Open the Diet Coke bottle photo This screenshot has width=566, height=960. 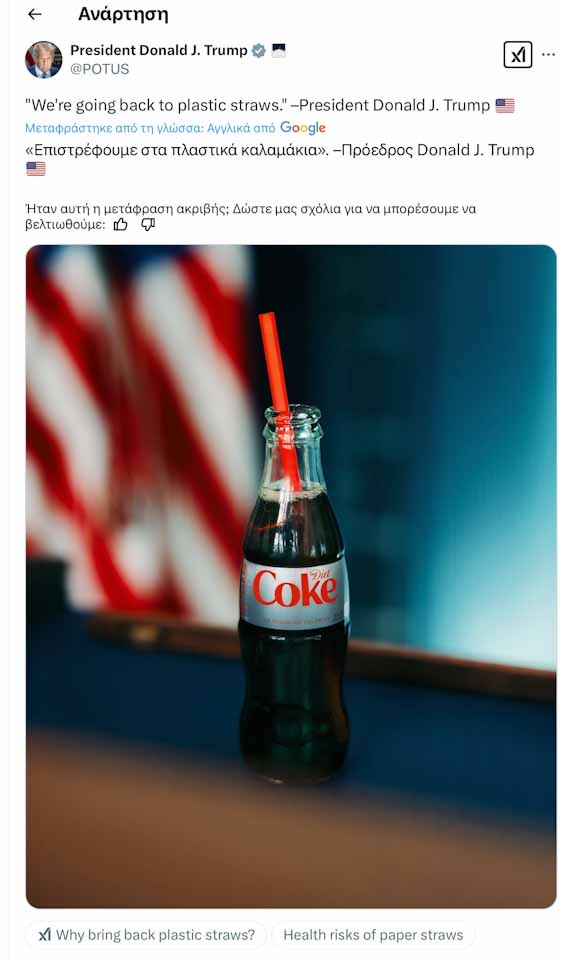point(291,576)
